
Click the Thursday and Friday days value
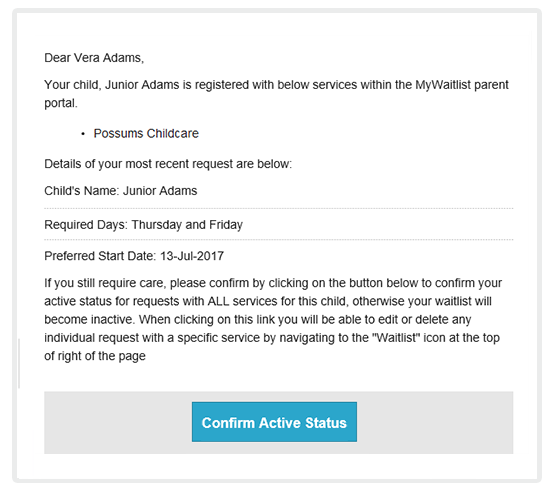tap(187, 225)
